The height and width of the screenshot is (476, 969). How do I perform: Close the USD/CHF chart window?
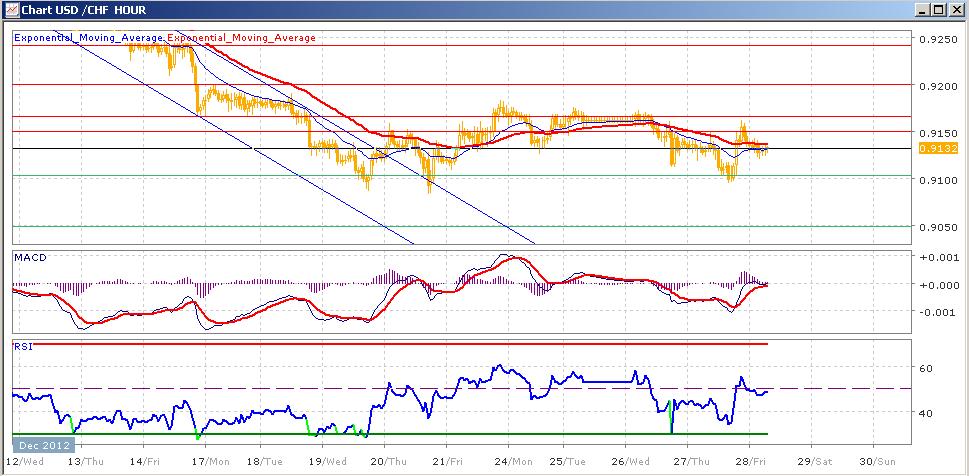point(956,10)
